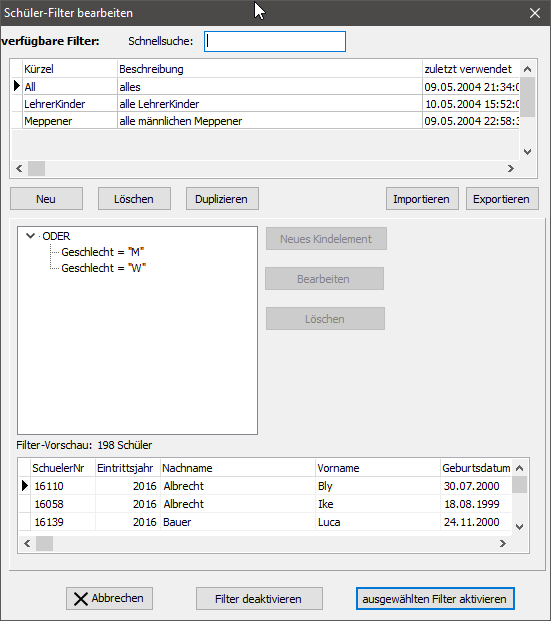Click Löschen below the filter list
This screenshot has height=621, width=551.
tap(134, 199)
